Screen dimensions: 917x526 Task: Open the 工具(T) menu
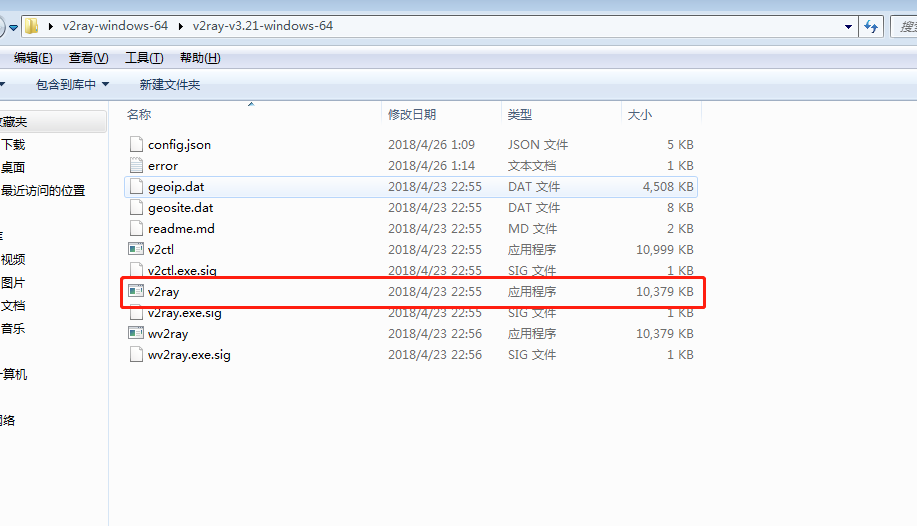click(144, 58)
